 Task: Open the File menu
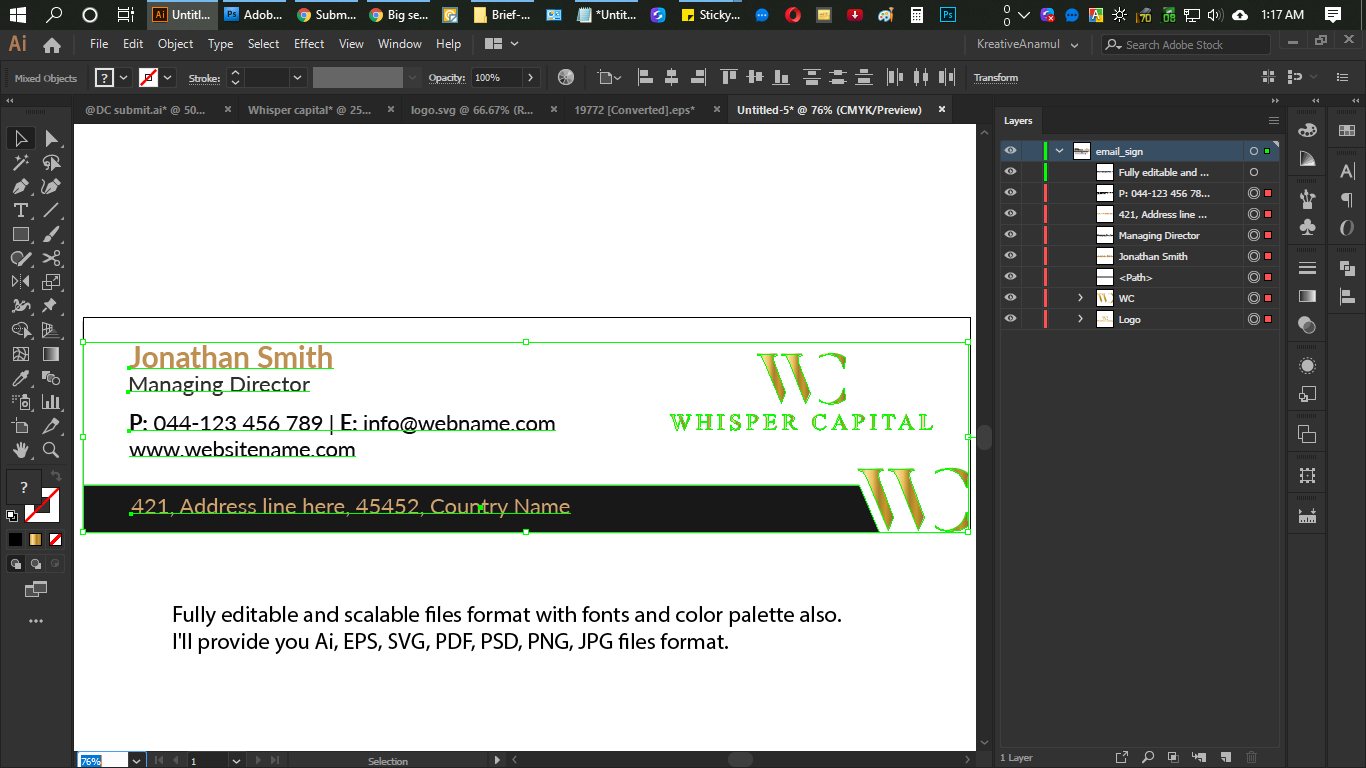pos(99,44)
